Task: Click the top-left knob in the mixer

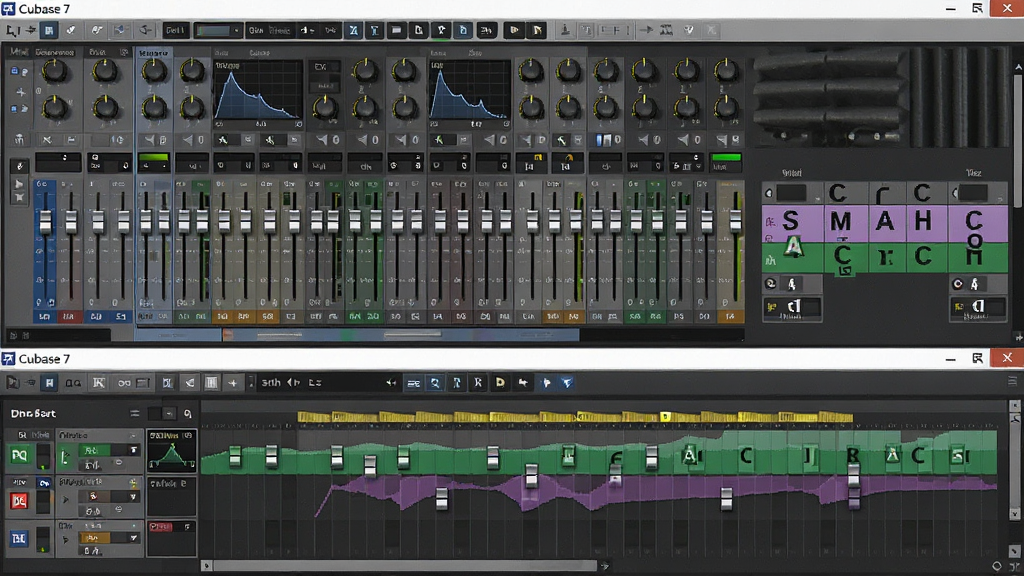Action: pyautogui.click(x=54, y=71)
